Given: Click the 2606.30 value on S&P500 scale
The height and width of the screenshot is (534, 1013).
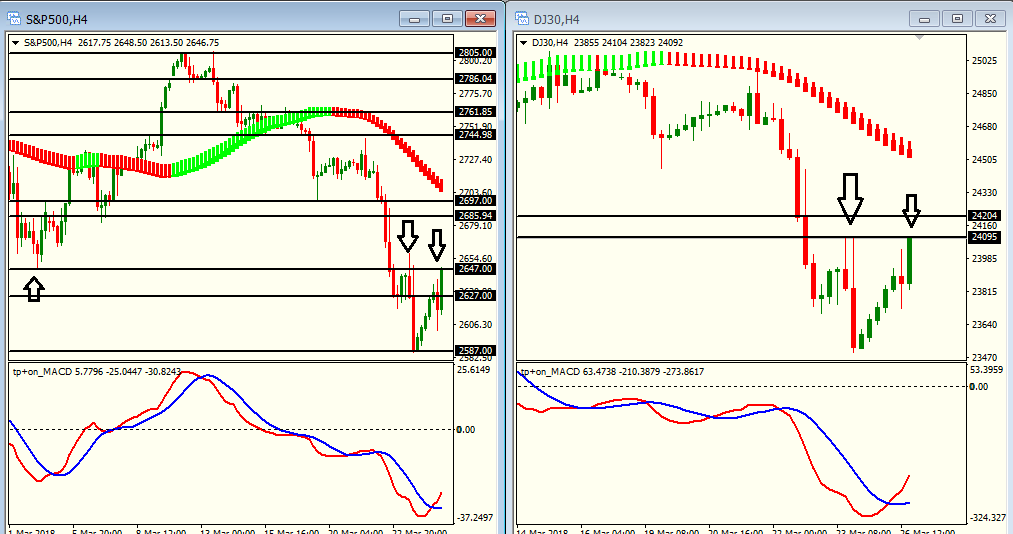Looking at the screenshot, I should (x=475, y=325).
